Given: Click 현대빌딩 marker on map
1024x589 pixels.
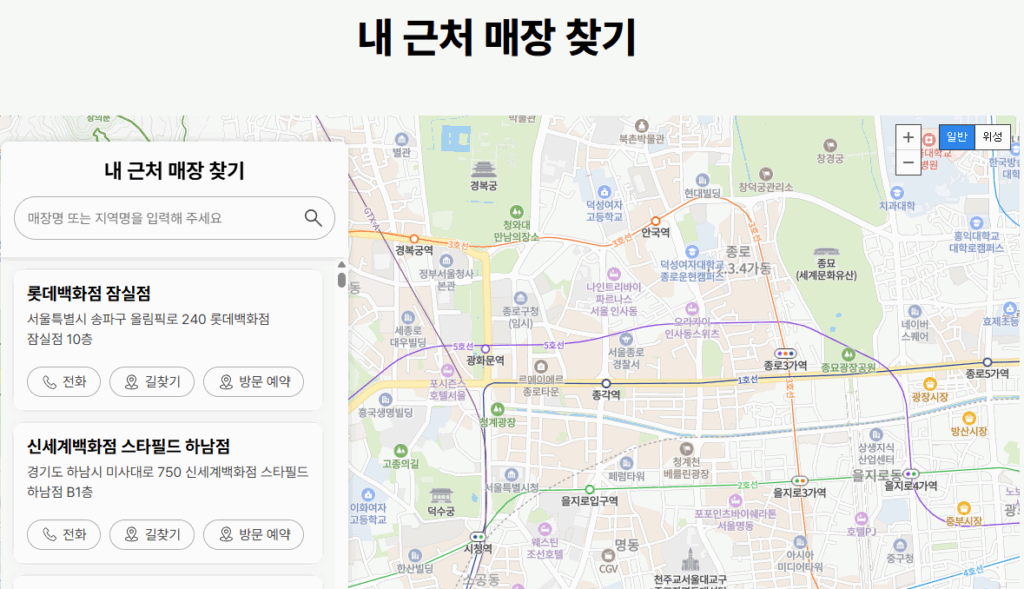Looking at the screenshot, I should click(x=702, y=180).
